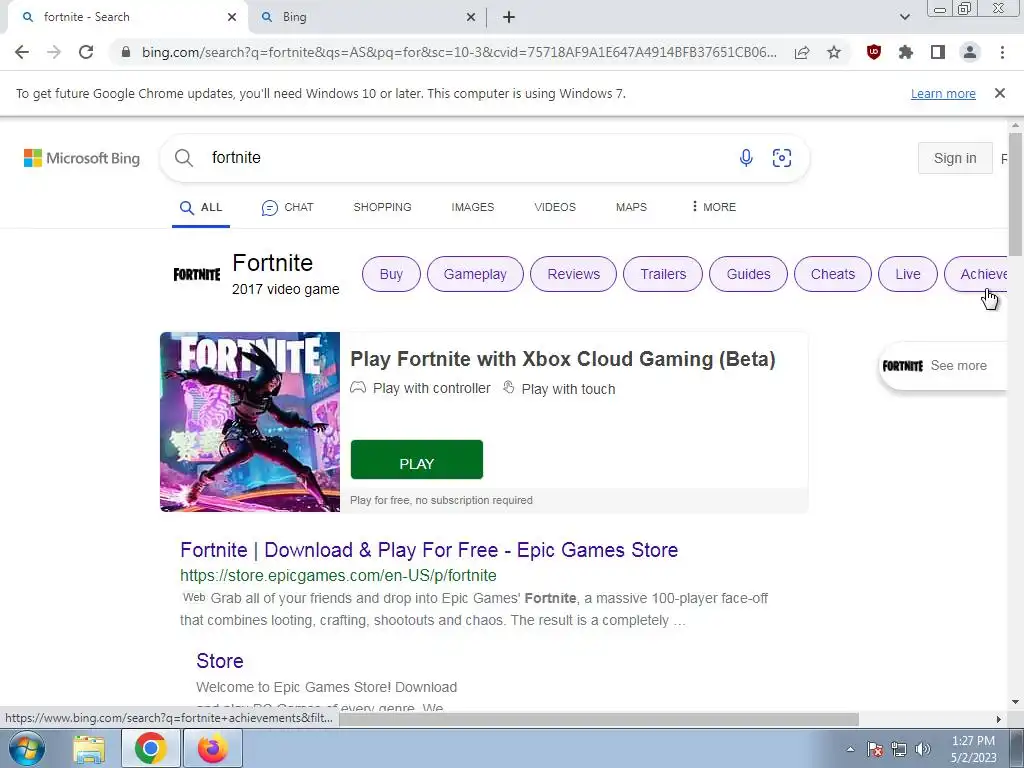
Task: Switch to the IMAGES tab
Action: click(473, 207)
